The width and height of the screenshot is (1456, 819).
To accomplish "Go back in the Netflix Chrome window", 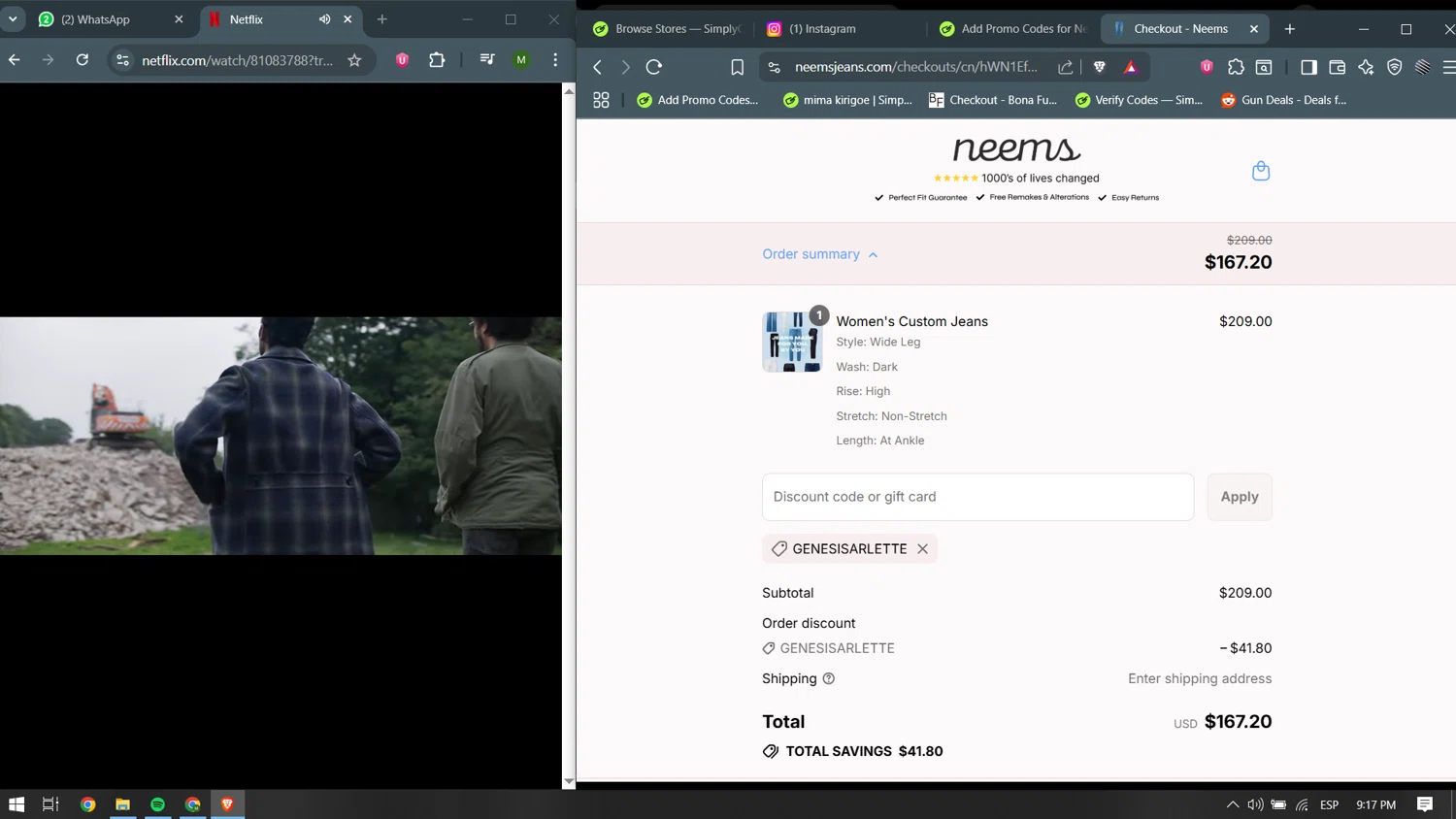I will click(15, 60).
